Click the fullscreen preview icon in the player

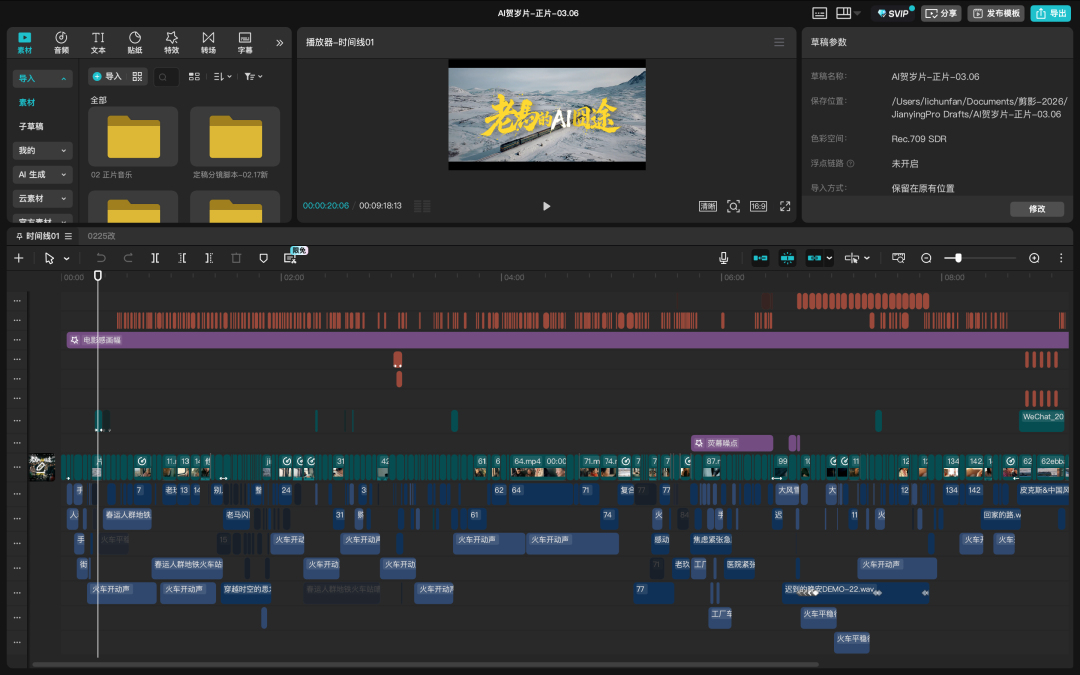pyautogui.click(x=785, y=206)
